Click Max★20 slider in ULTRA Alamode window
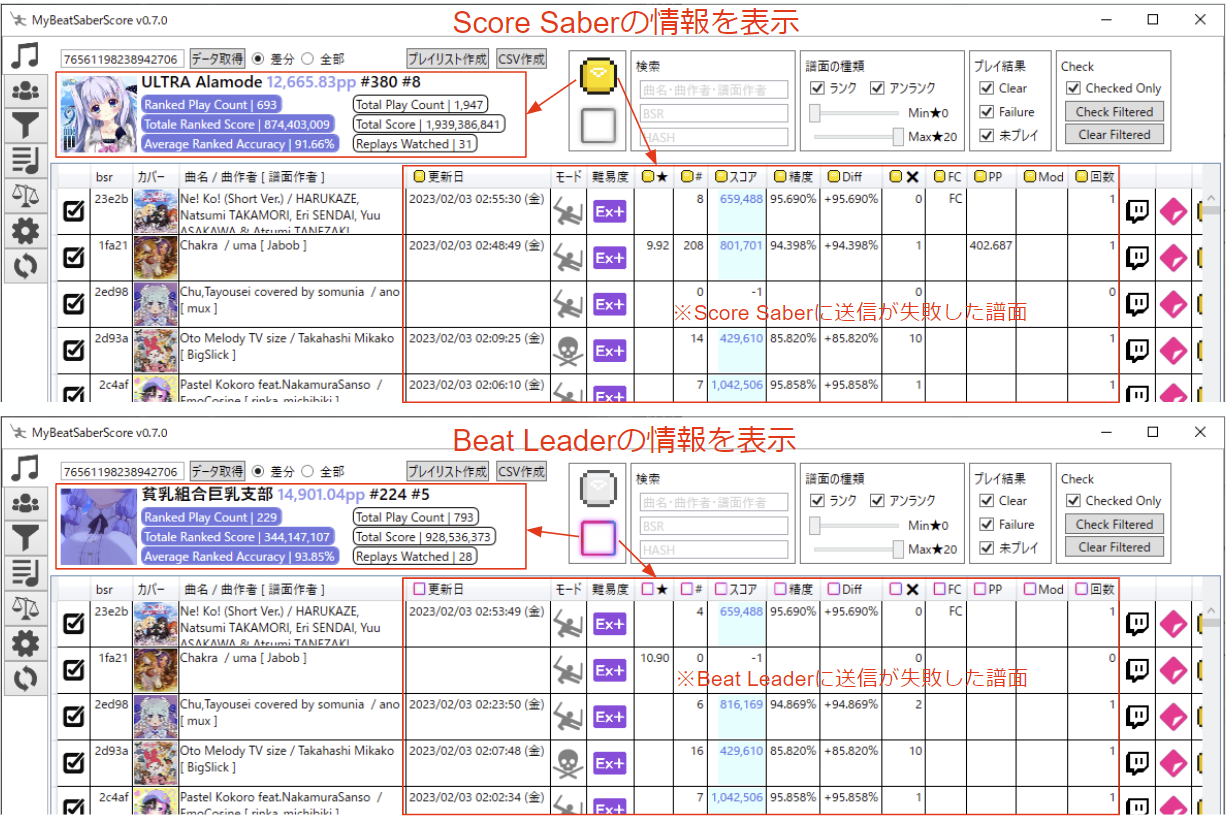The height and width of the screenshot is (819, 1227). tap(857, 136)
